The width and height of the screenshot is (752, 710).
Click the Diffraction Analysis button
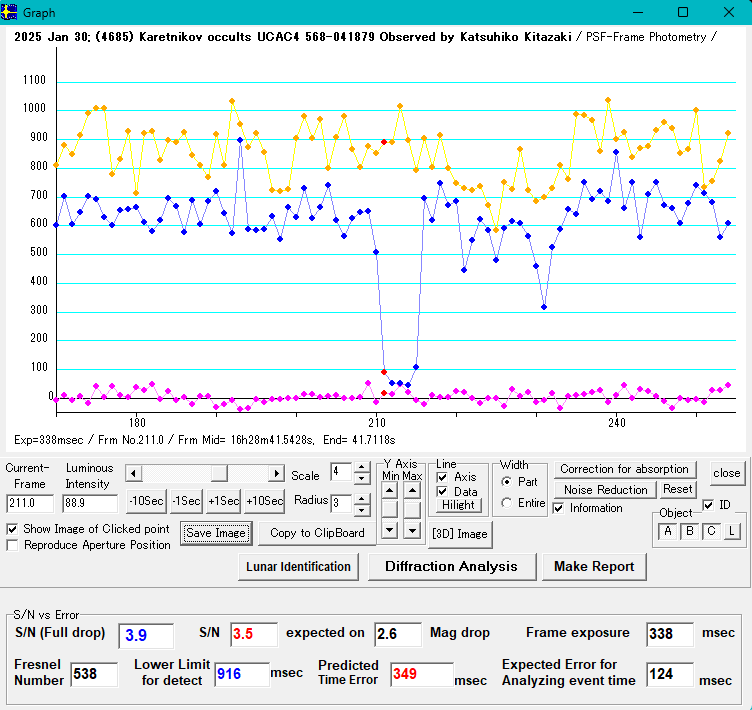tap(451, 567)
